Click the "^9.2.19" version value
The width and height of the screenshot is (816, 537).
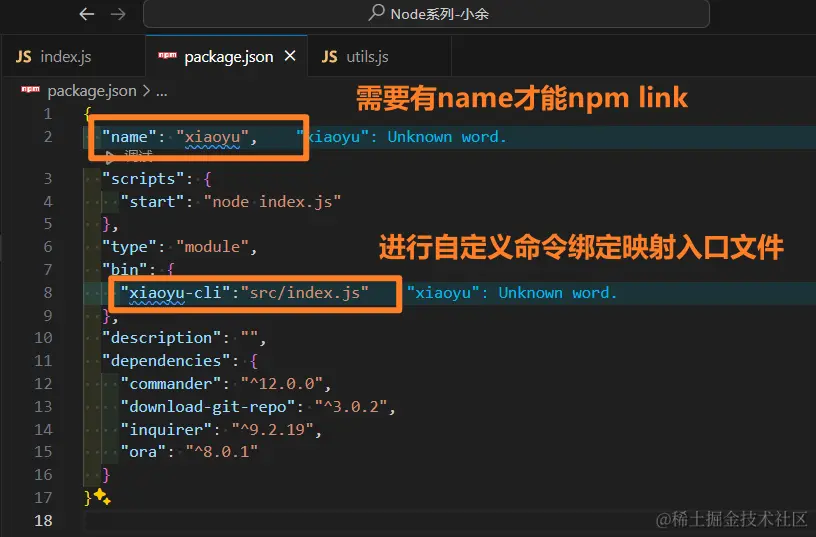273,430
